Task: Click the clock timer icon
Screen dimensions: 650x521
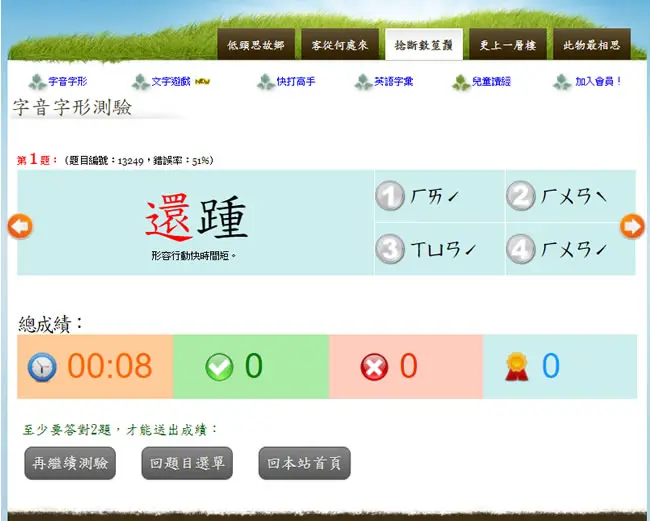Action: 42,367
